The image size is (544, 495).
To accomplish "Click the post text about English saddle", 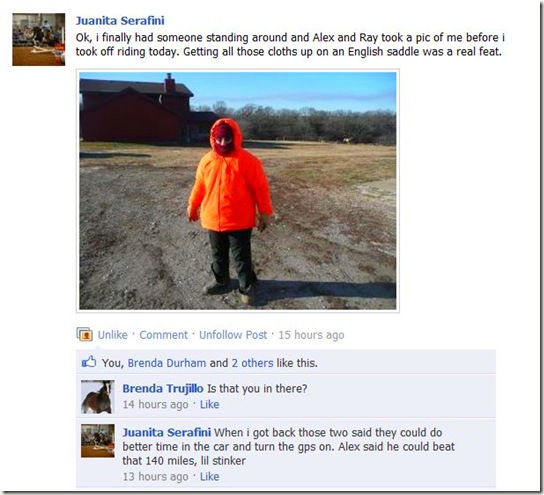I will [290, 44].
